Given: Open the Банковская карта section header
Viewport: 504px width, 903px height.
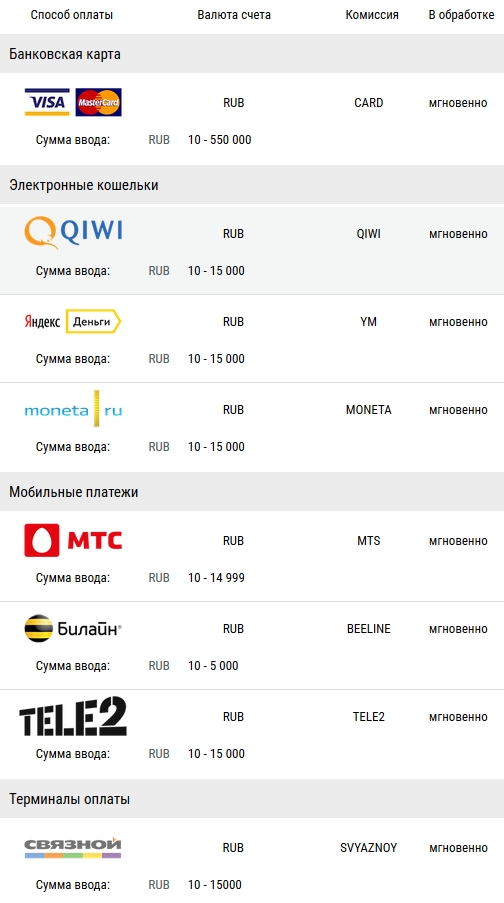Looking at the screenshot, I should [x=252, y=54].
